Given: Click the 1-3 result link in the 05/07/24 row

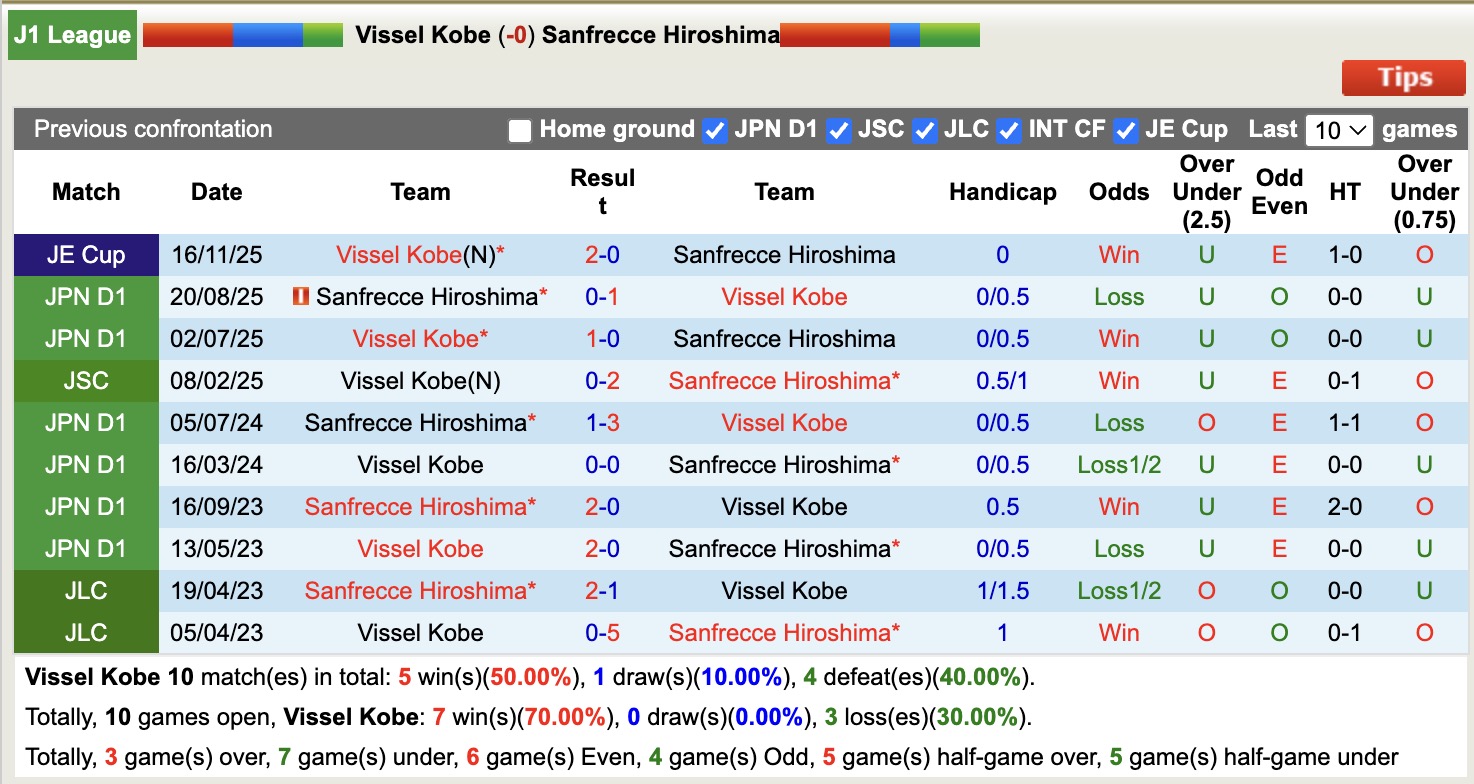Looking at the screenshot, I should coord(602,422).
